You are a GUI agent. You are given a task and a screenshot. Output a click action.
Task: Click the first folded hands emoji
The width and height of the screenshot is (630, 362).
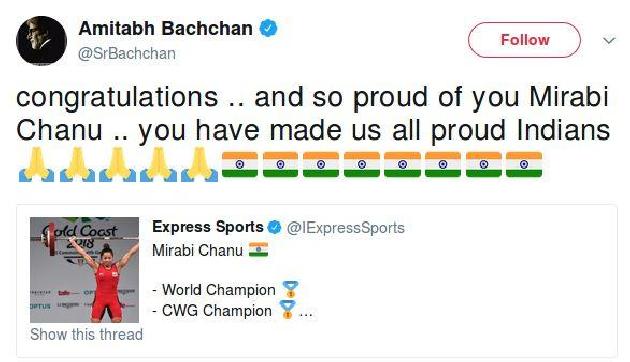[36, 164]
